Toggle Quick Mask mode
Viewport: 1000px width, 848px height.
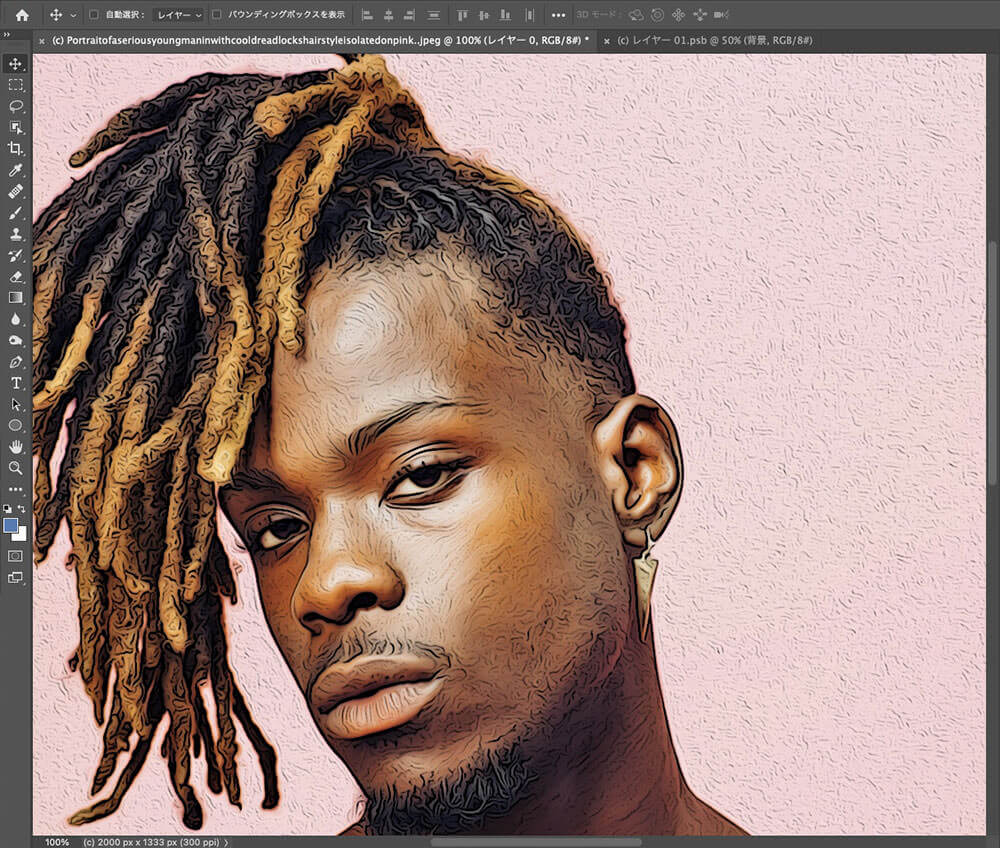coord(16,555)
